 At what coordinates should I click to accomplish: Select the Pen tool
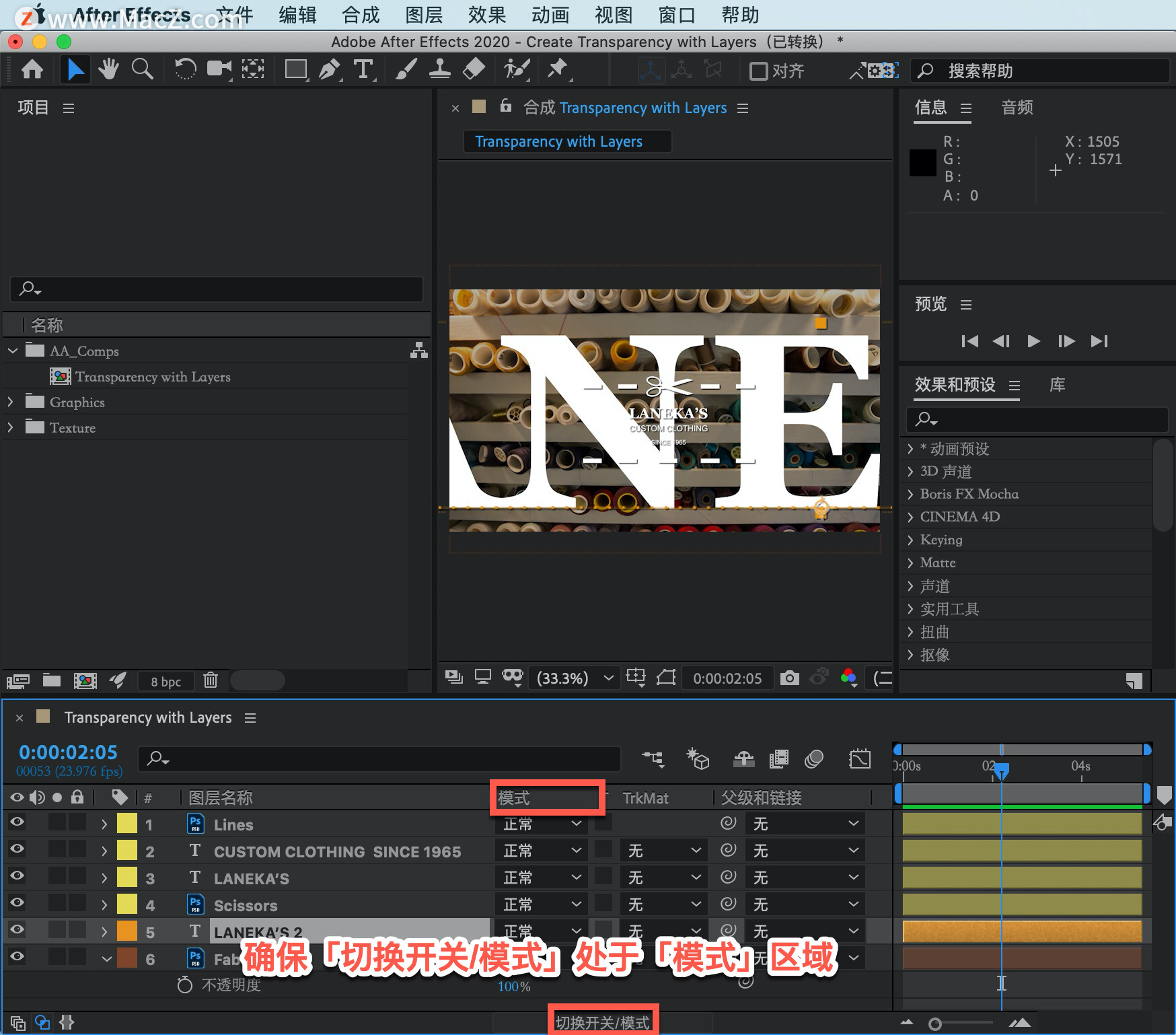tap(330, 69)
